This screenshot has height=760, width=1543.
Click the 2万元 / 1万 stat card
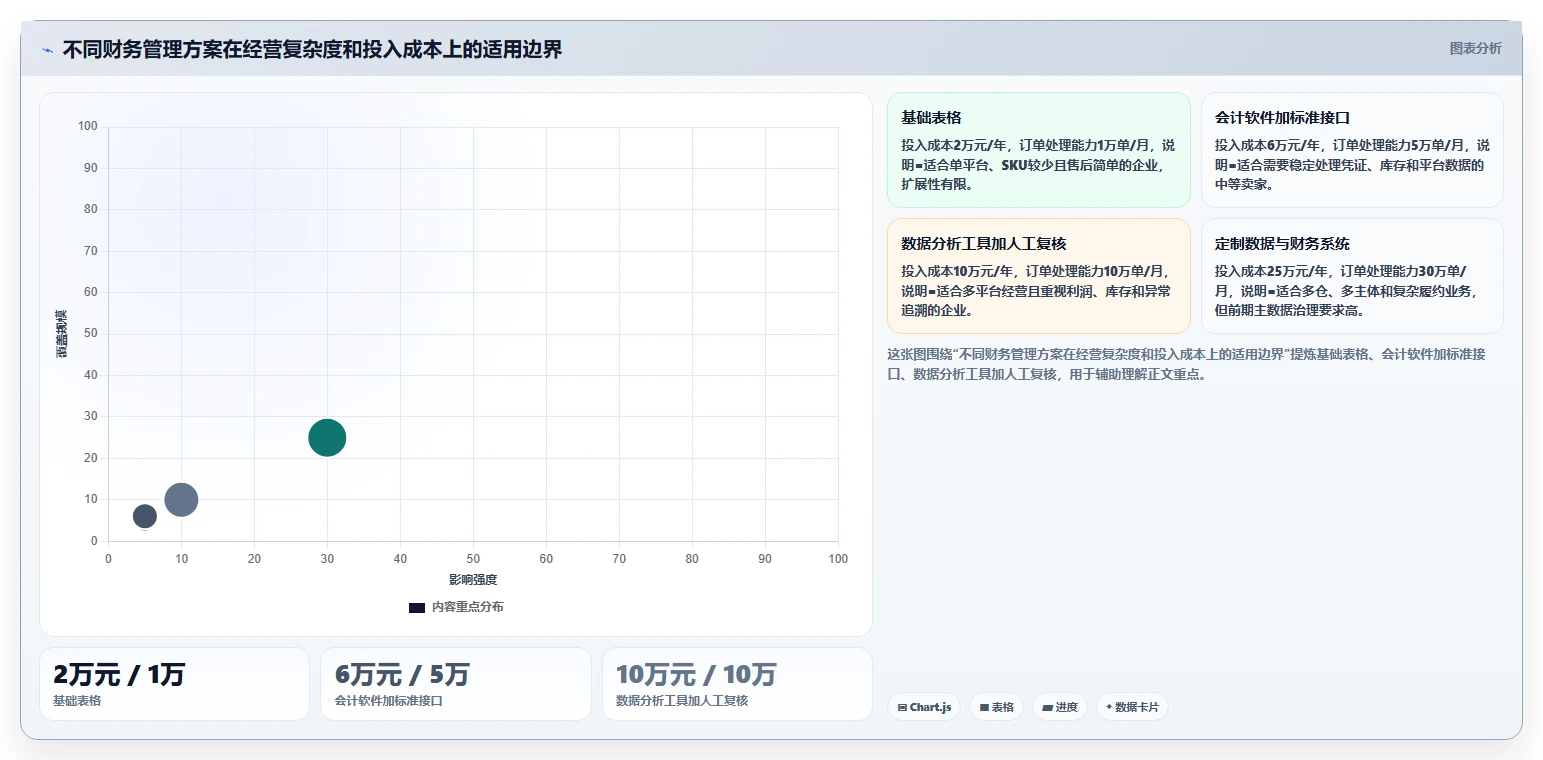tap(174, 684)
